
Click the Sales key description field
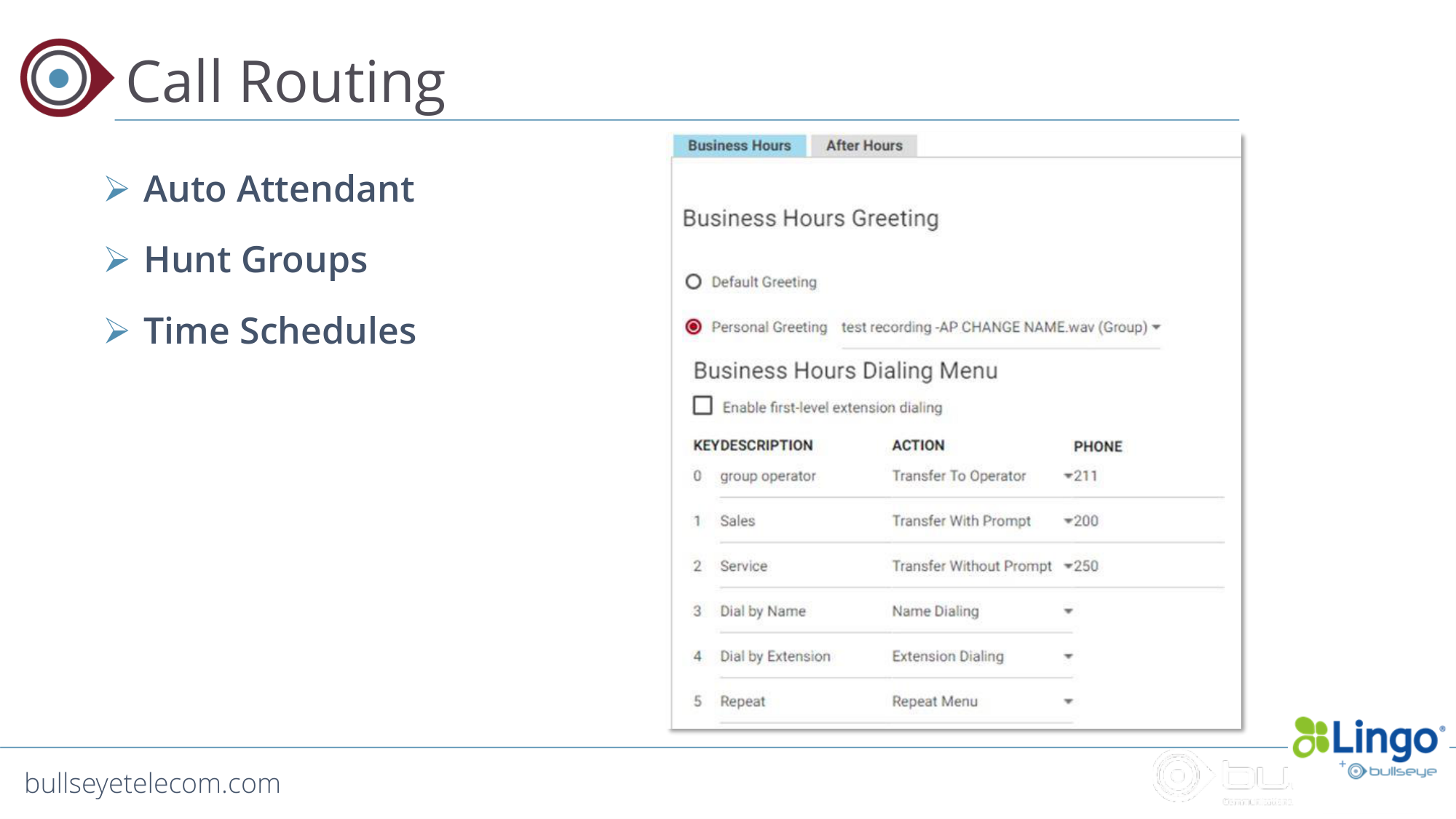(803, 521)
